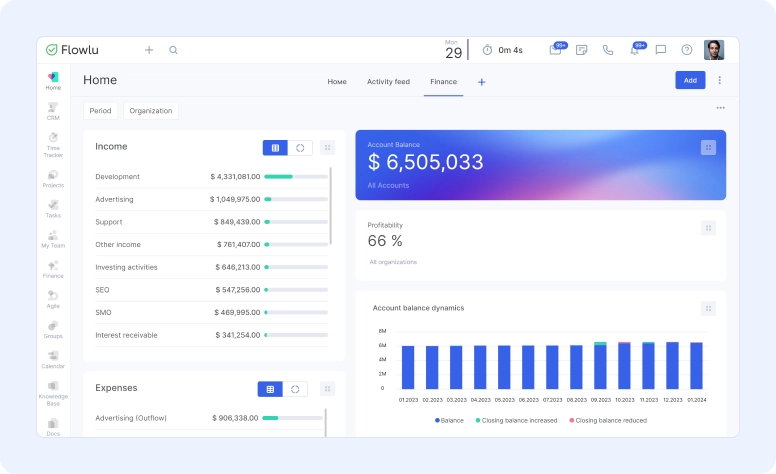Open the Tasks module in sidebar

(53, 209)
